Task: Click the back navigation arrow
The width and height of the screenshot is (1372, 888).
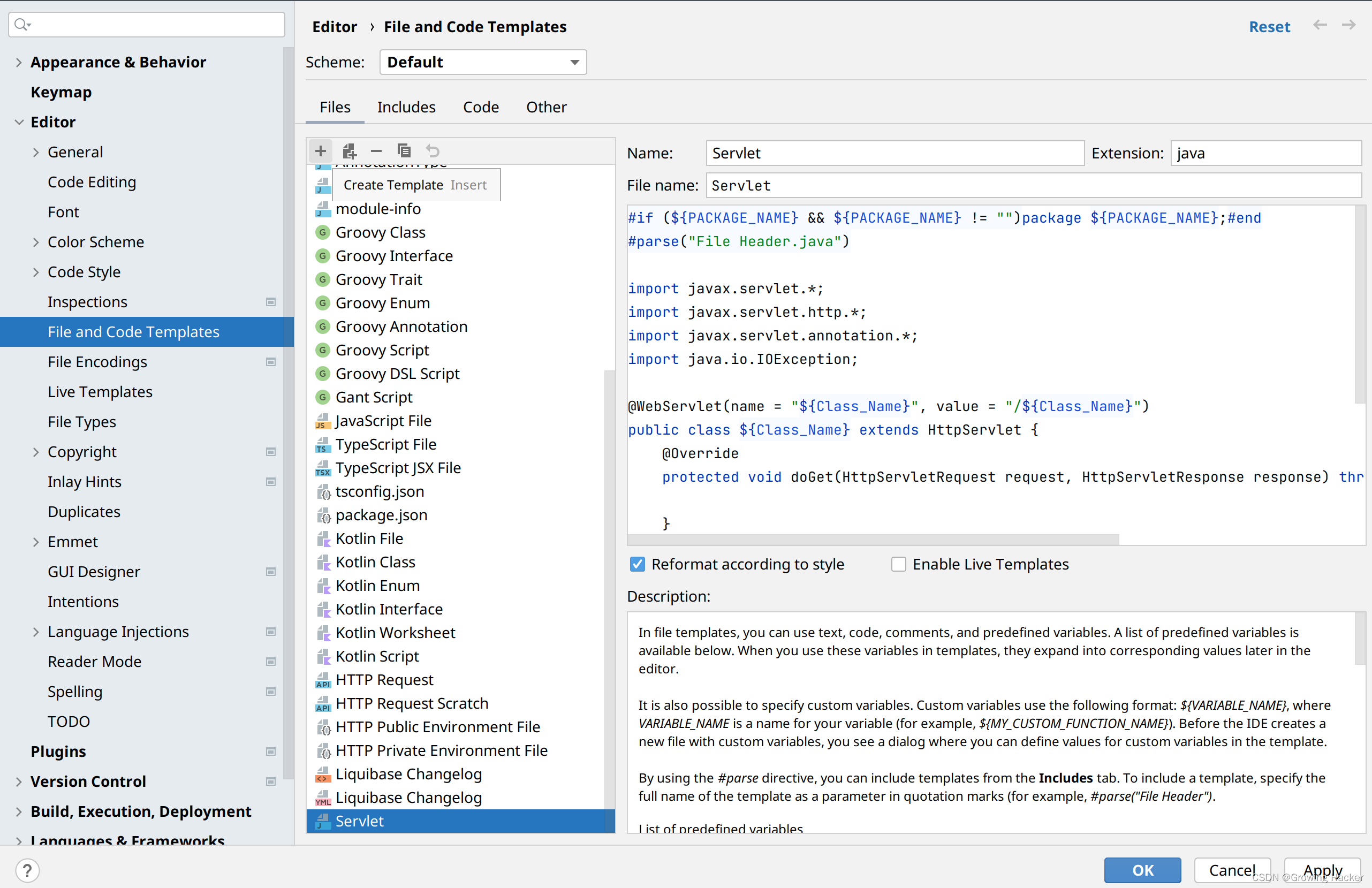Action: 1320,25
